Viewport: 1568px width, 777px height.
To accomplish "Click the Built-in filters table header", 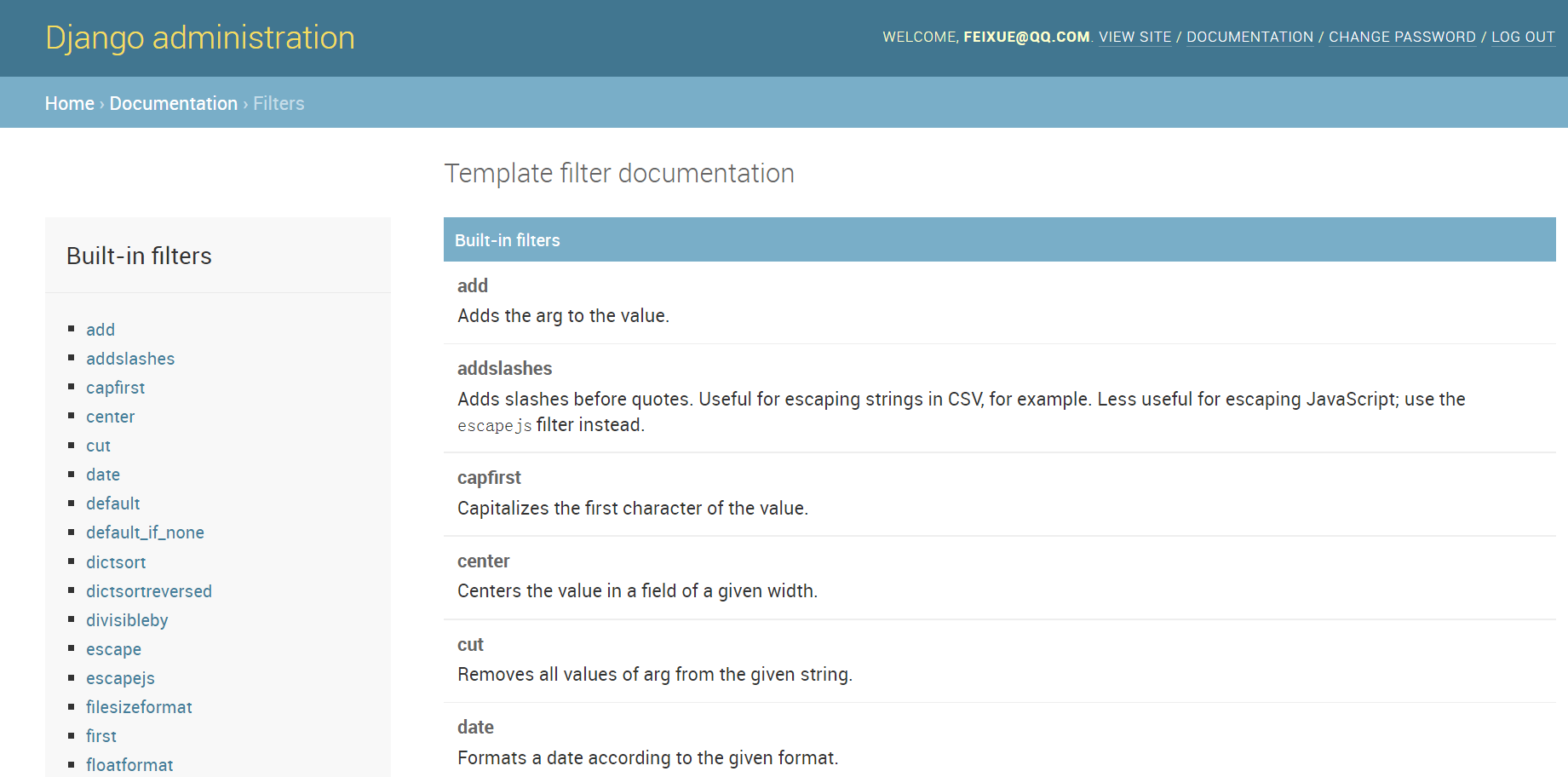I will click(508, 240).
